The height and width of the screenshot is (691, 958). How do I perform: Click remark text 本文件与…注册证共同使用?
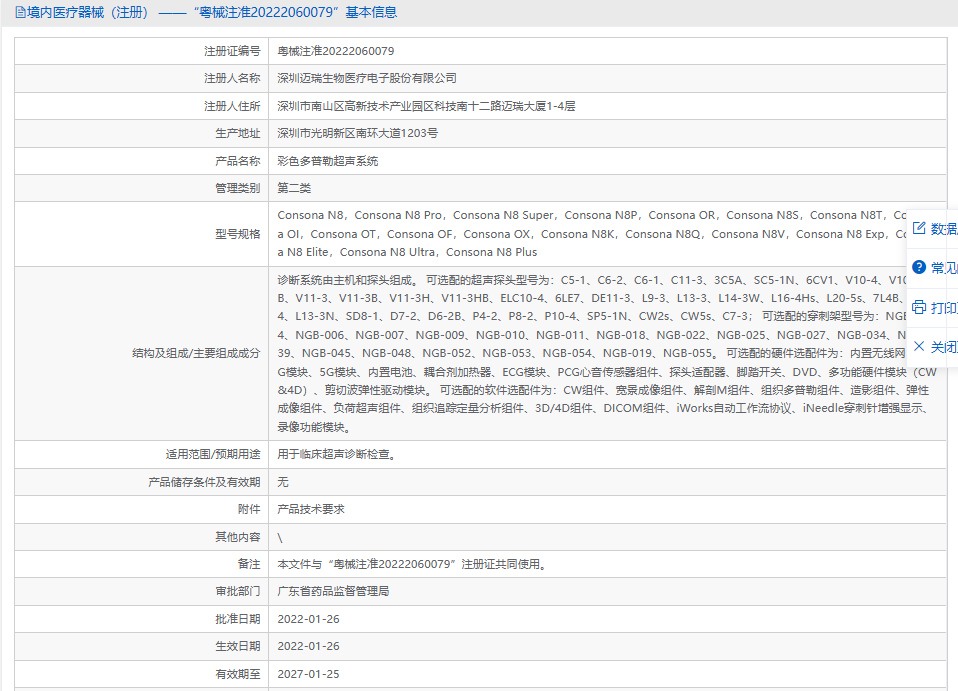[x=412, y=565]
